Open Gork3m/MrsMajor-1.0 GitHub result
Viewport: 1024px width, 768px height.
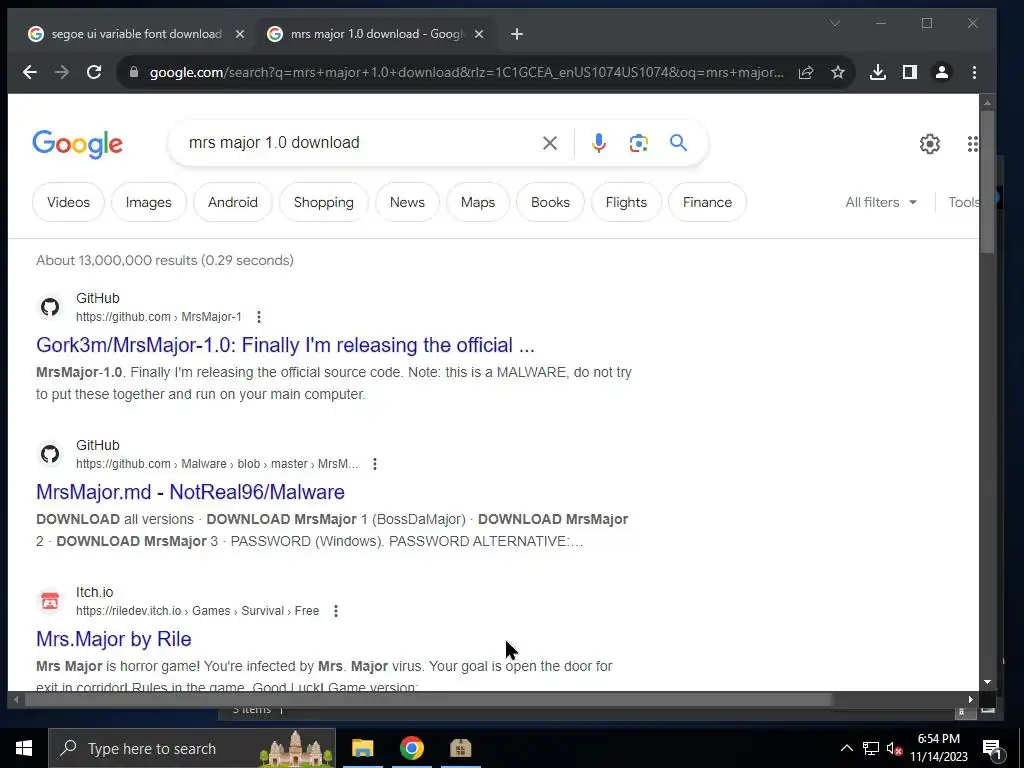click(285, 345)
